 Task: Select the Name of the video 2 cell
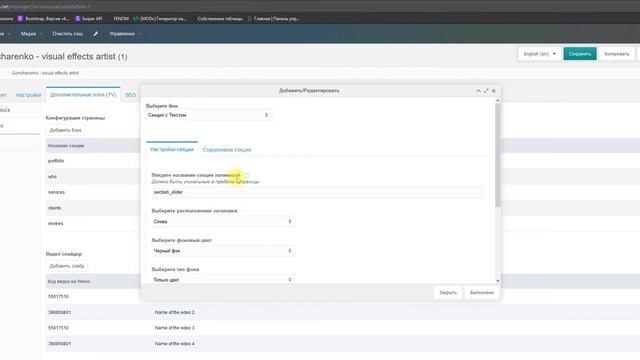[x=175, y=312]
